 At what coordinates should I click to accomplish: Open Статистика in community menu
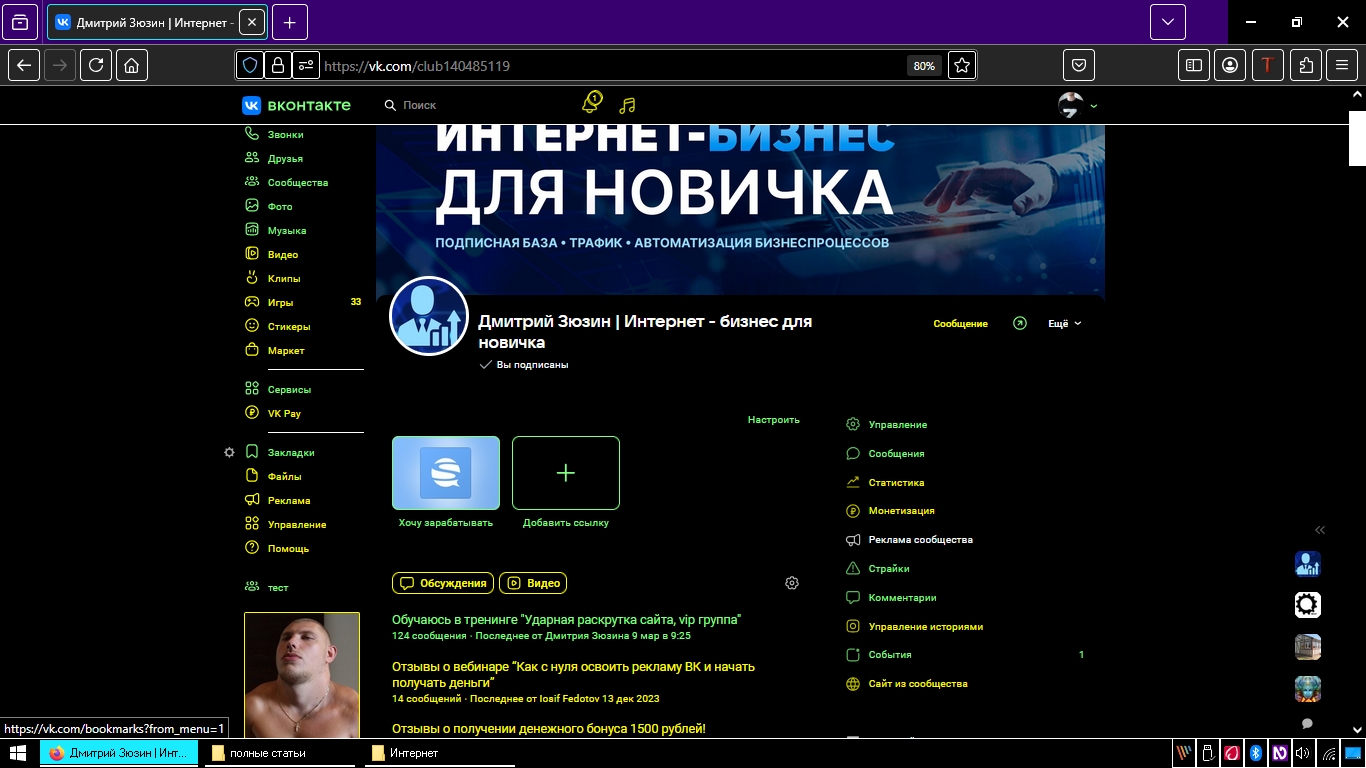(885, 482)
